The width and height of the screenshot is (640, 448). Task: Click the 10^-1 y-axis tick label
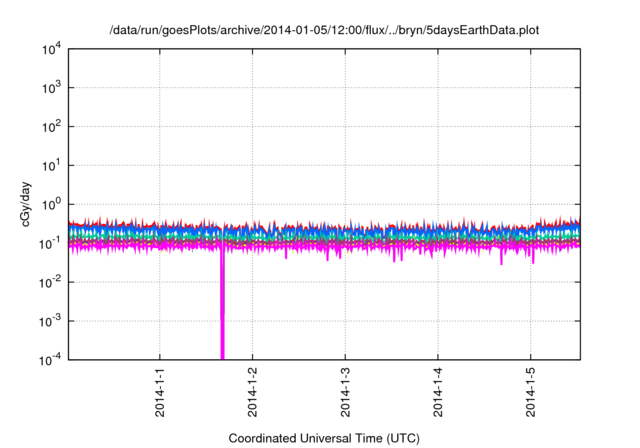50,244
